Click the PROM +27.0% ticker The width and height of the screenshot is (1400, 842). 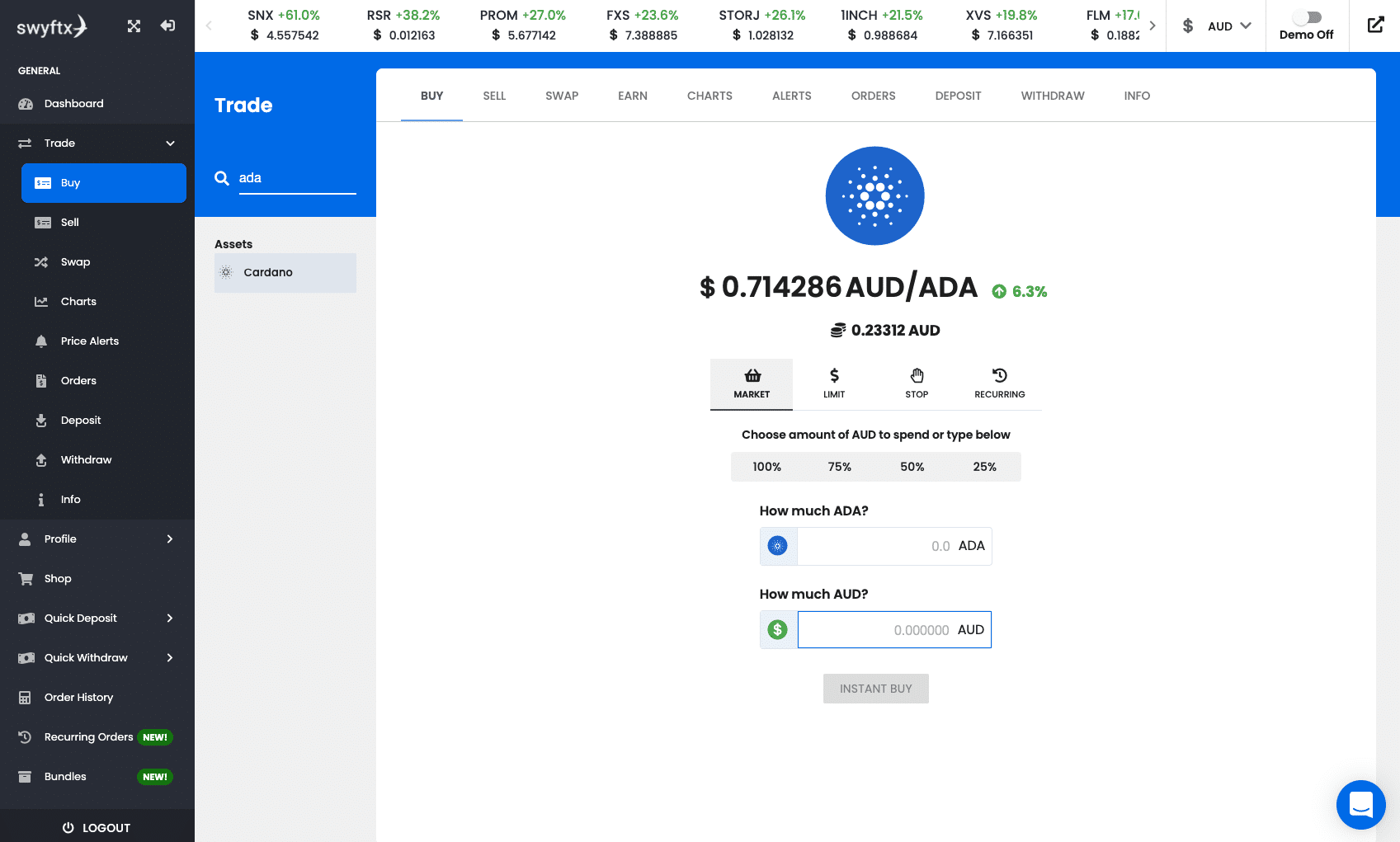pyautogui.click(x=523, y=26)
